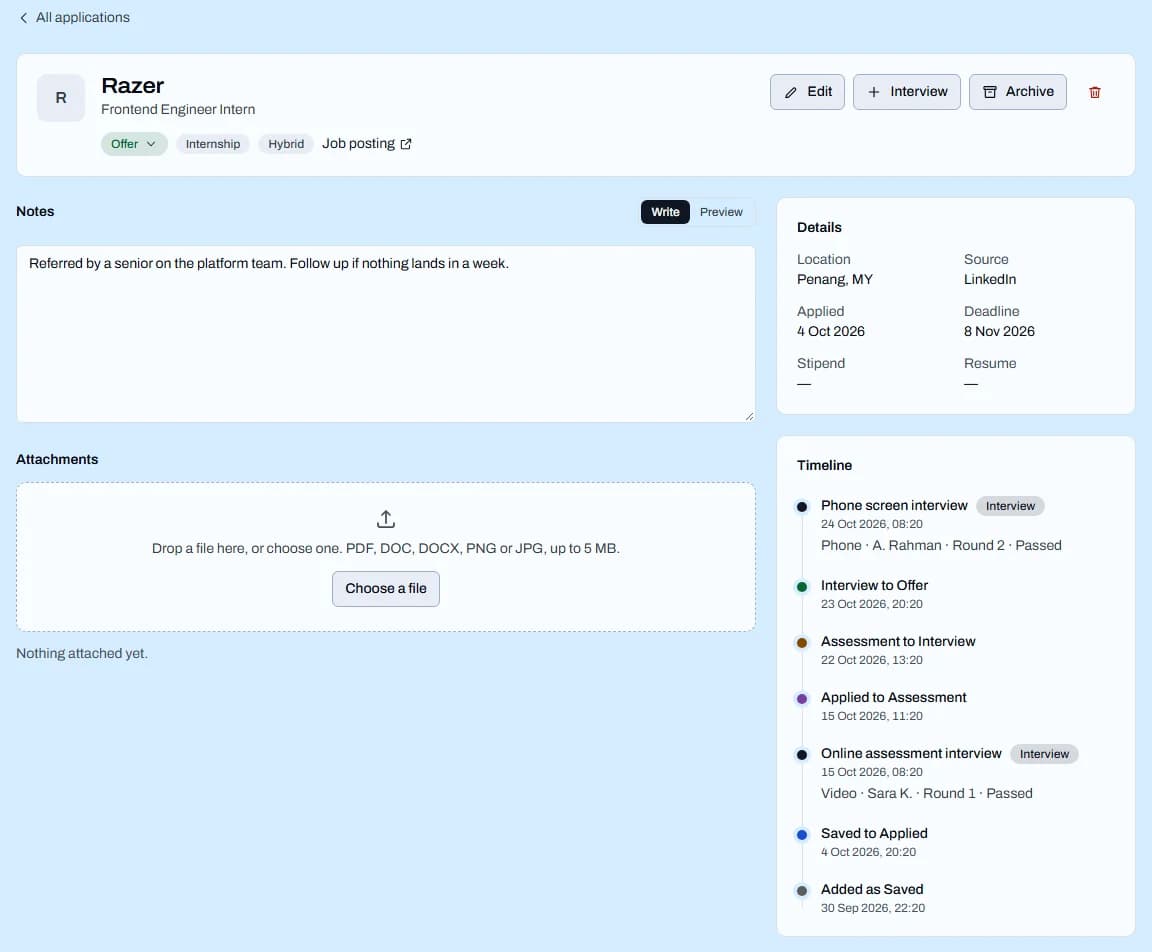Viewport: 1152px width, 952px height.
Task: Click the upload arrow icon in Attachments
Action: [x=386, y=519]
